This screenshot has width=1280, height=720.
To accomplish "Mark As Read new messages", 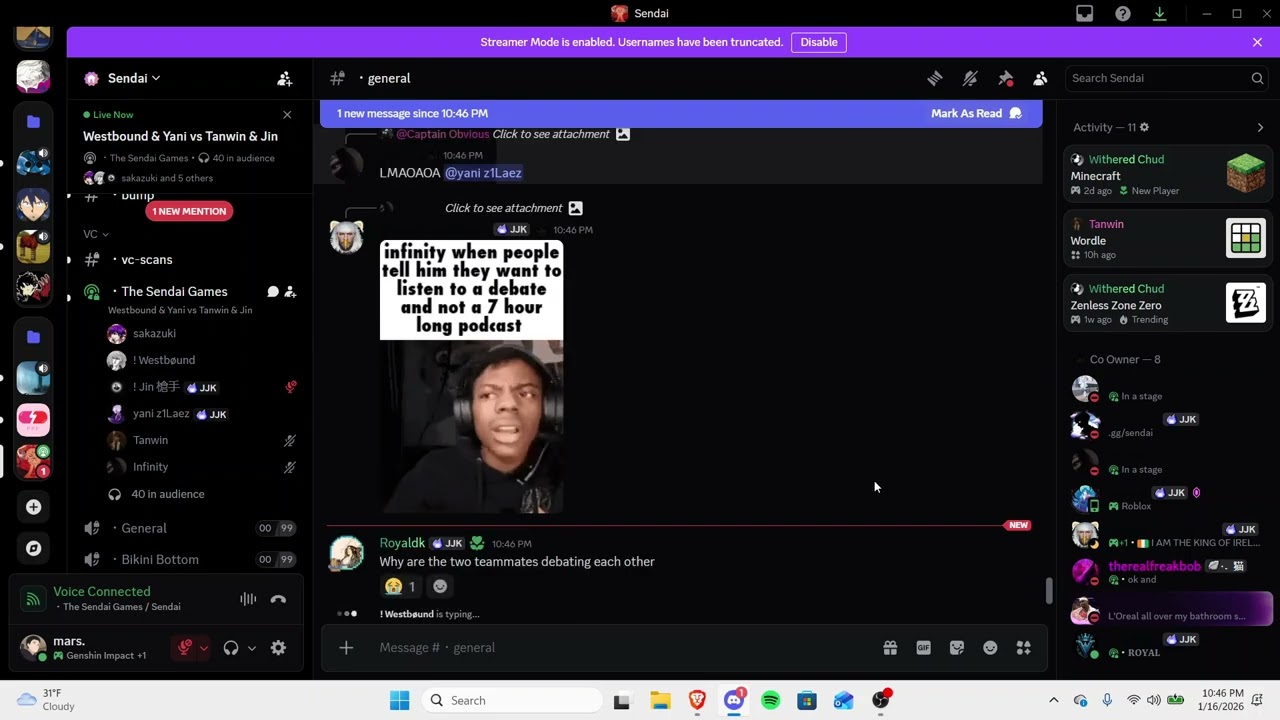I will tap(976, 113).
